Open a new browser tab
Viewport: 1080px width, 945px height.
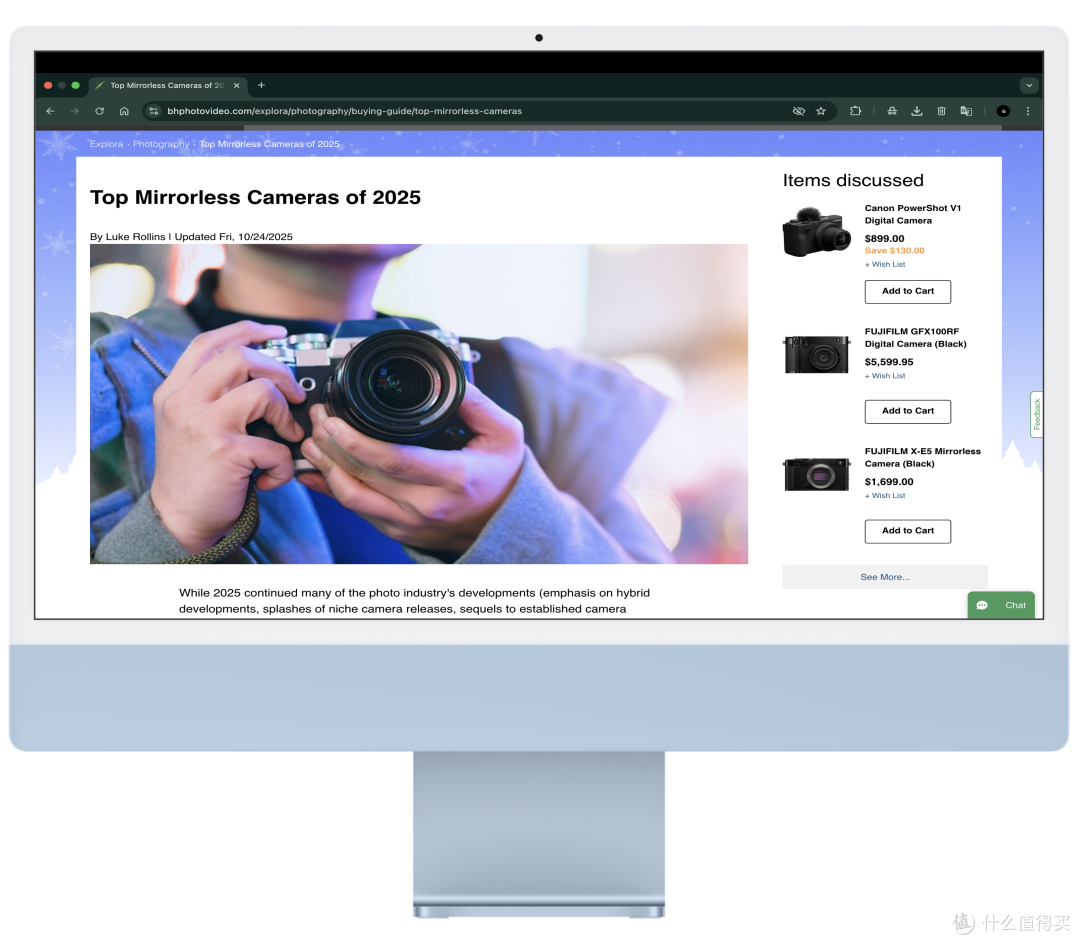pos(261,85)
